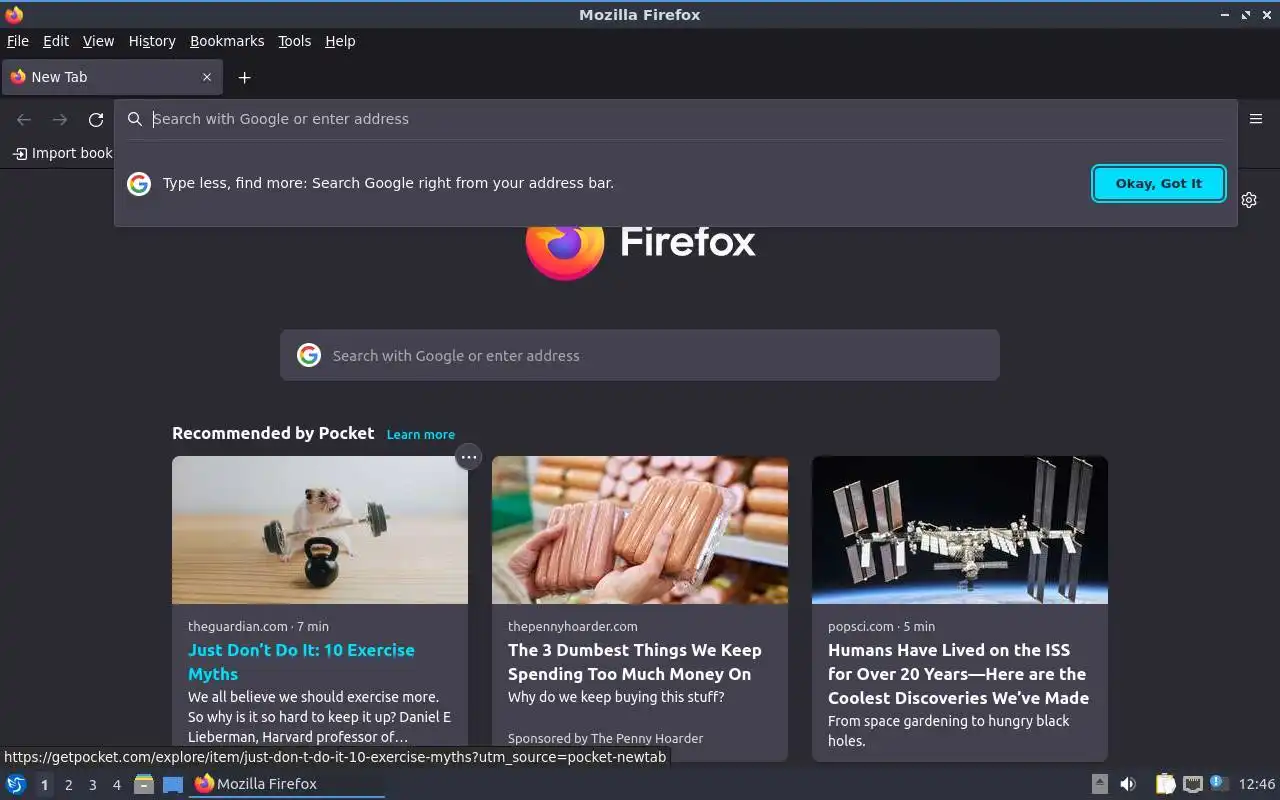The image size is (1280, 800).
Task: Click the Firefox icon in title bar
Action: tap(14, 15)
